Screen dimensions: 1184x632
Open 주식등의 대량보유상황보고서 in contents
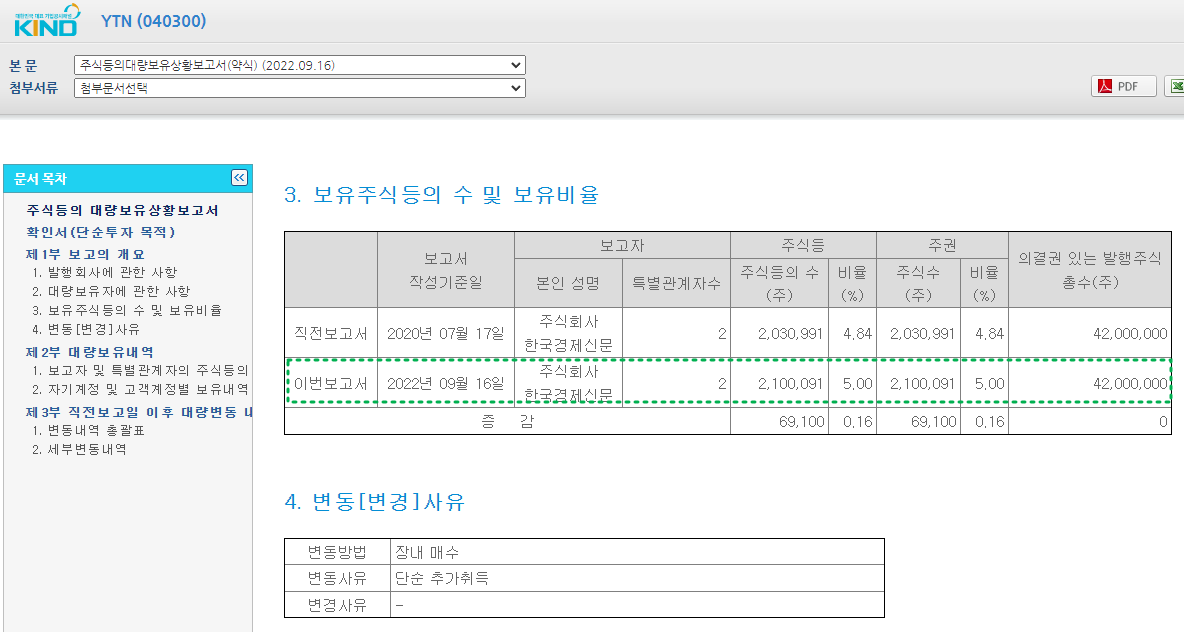(x=122, y=210)
